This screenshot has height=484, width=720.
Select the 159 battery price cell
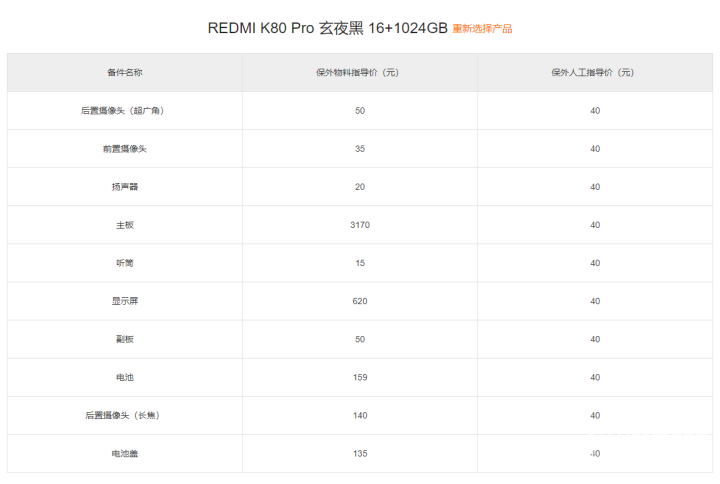click(x=360, y=377)
